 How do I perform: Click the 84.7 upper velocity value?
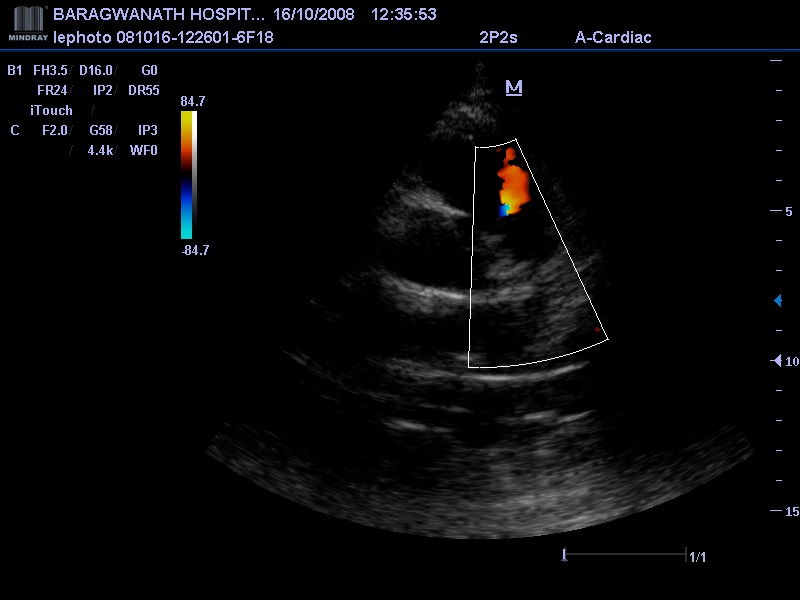[192, 101]
